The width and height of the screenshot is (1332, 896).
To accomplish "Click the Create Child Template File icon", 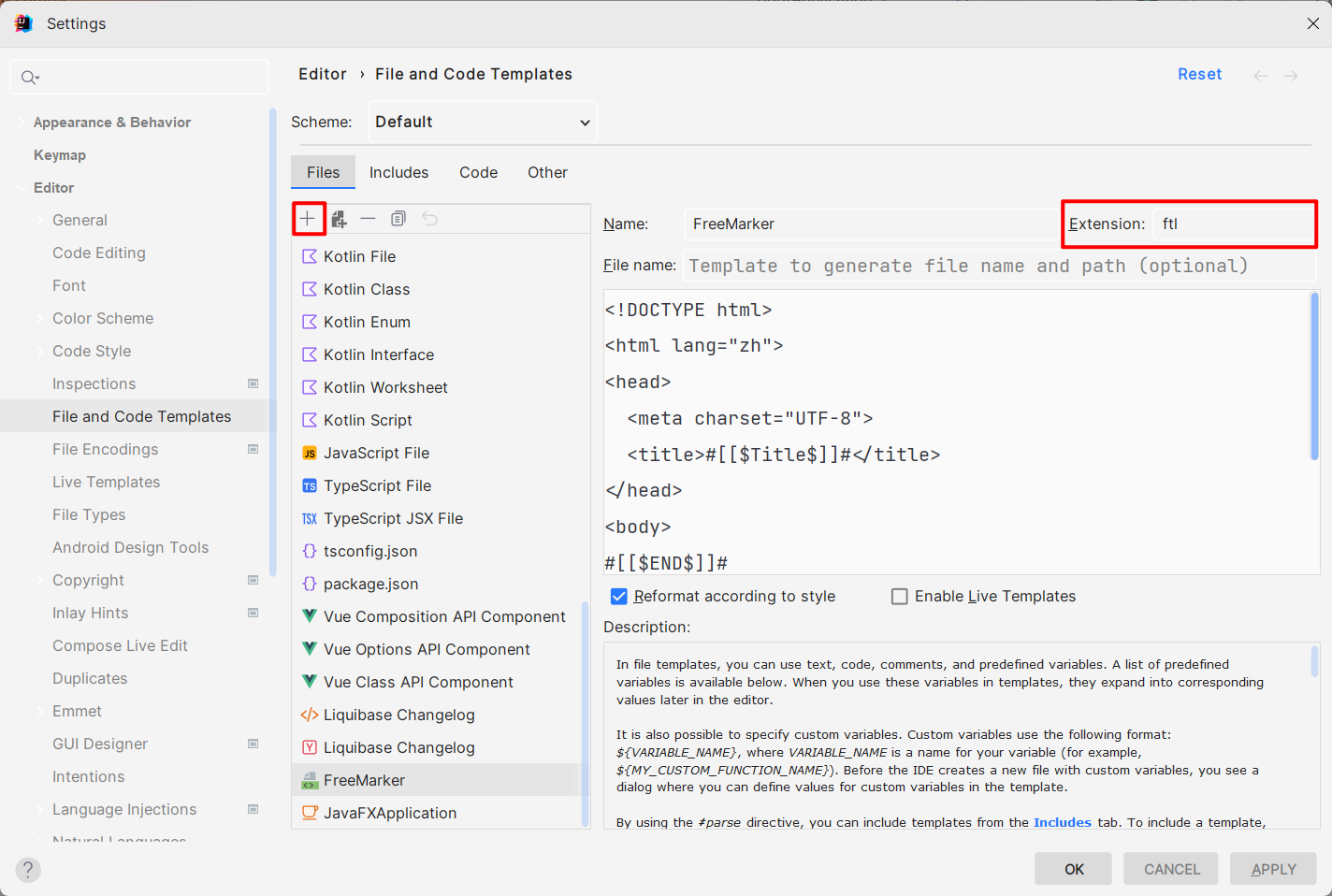I will coord(339,219).
